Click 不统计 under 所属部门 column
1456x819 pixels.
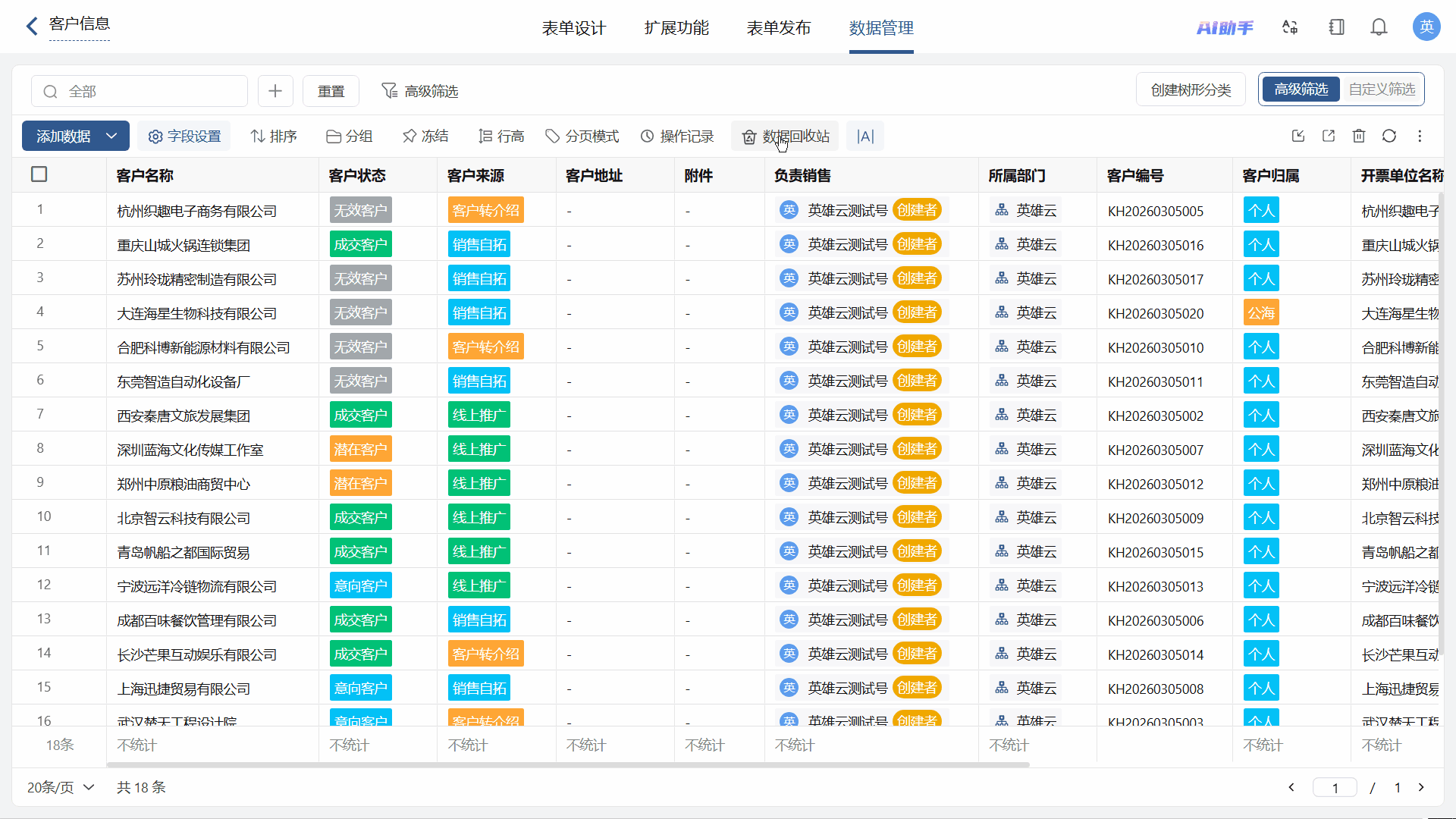coord(1009,745)
